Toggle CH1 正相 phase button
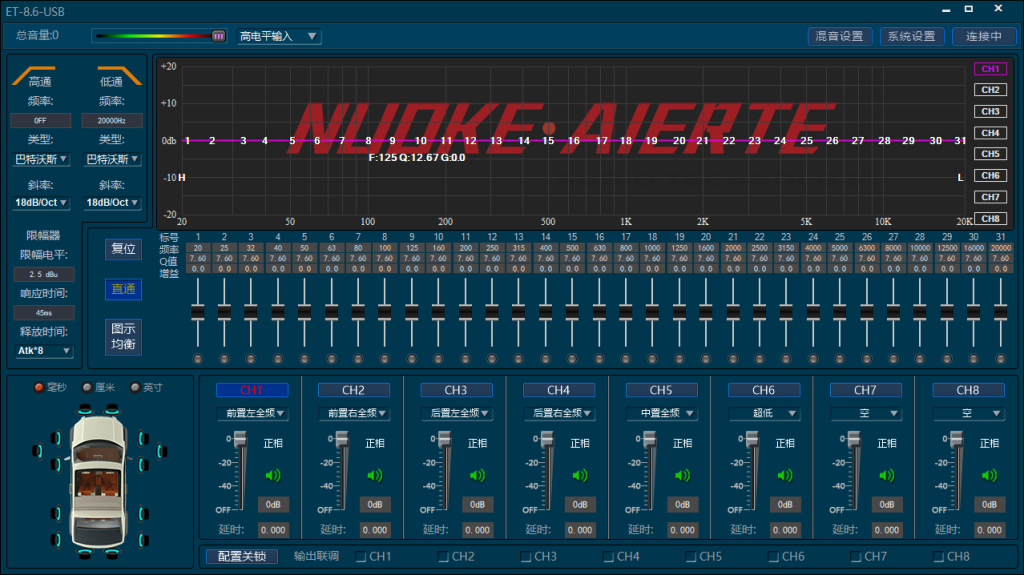 [273, 443]
